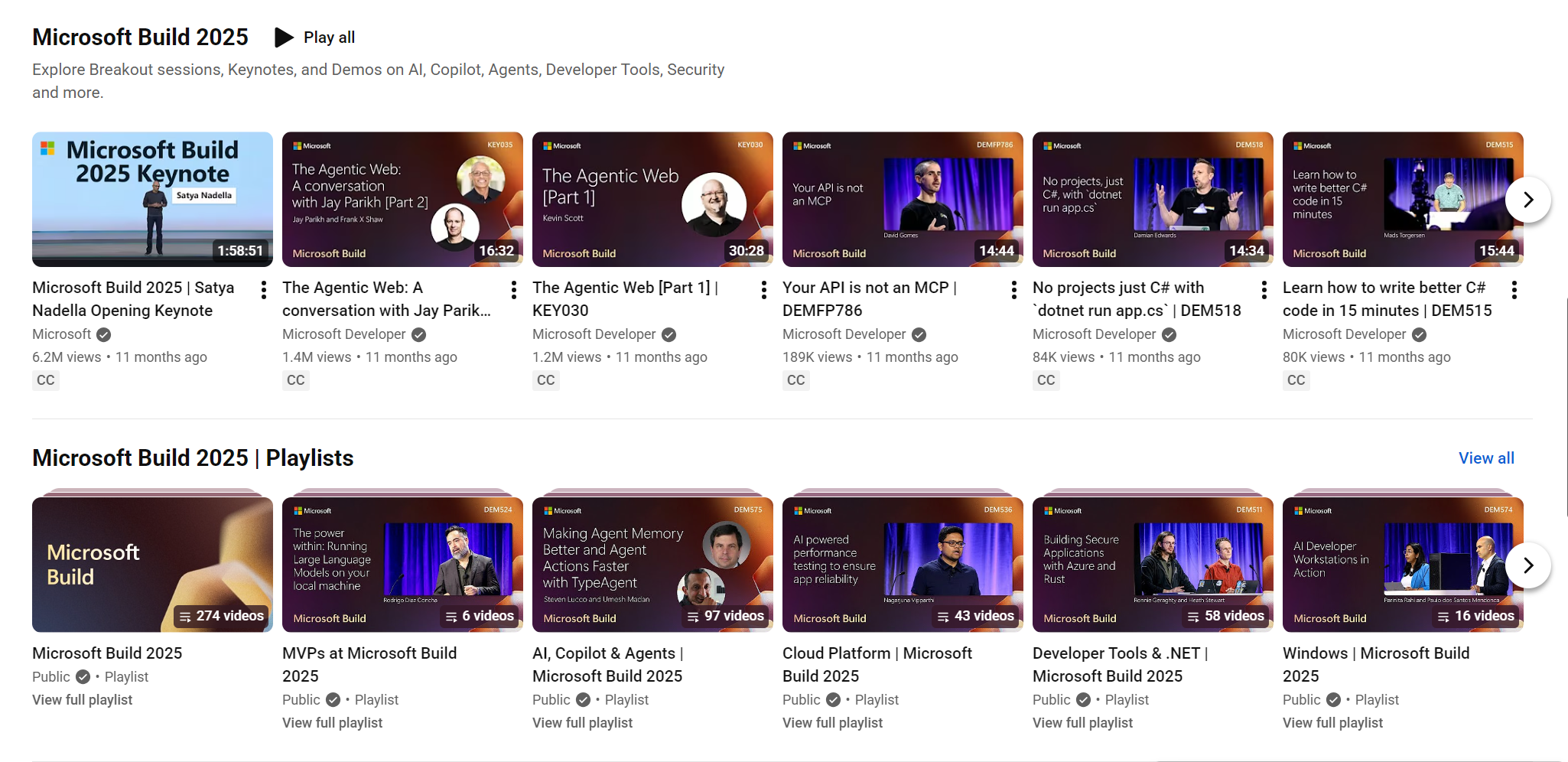Open title Learn how to write better C# code
The width and height of the screenshot is (1568, 762).
pyautogui.click(x=1387, y=299)
